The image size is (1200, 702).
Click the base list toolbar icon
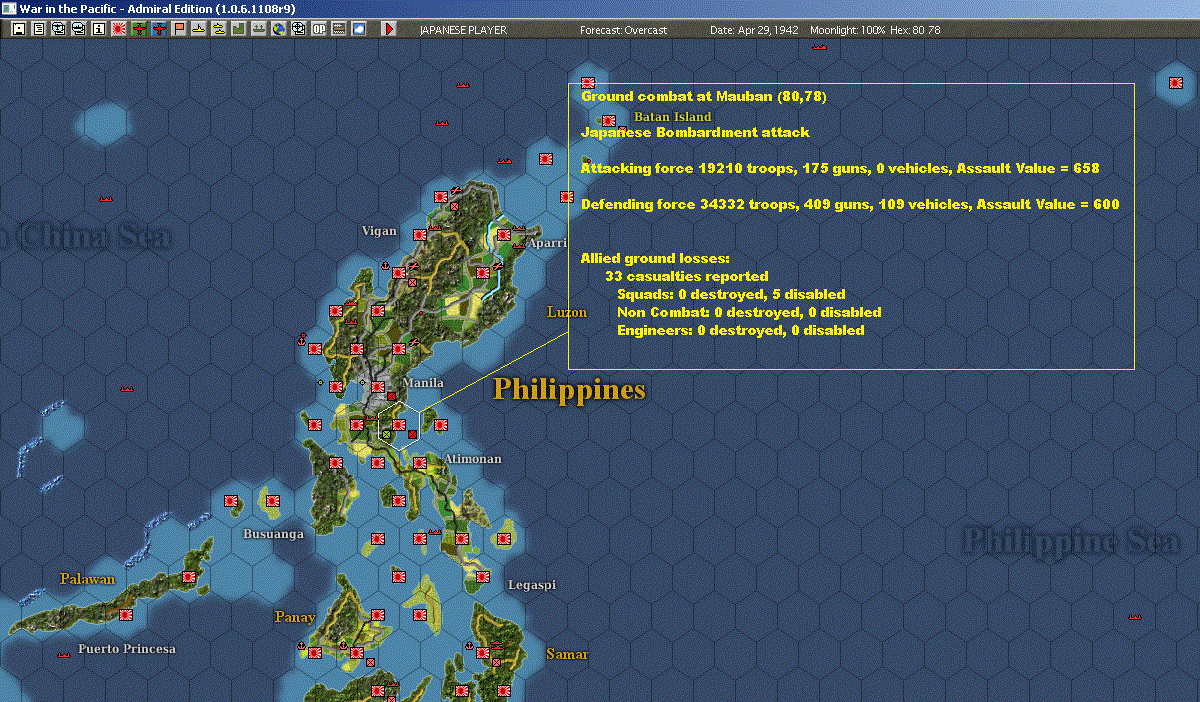(x=259, y=30)
